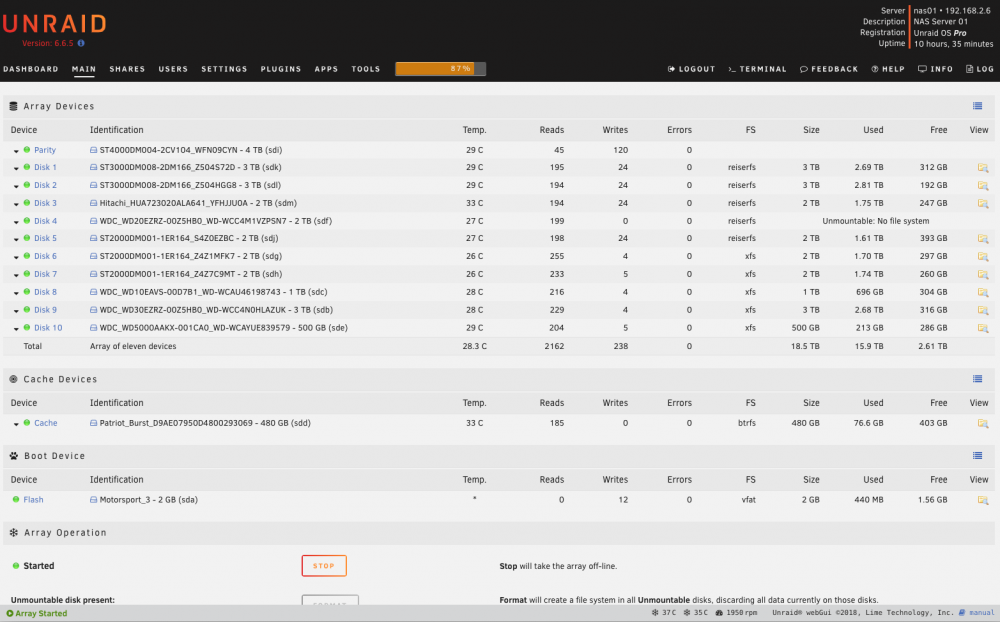
Task: Browse Disk 3 contents via folder icon
Action: [x=983, y=204]
